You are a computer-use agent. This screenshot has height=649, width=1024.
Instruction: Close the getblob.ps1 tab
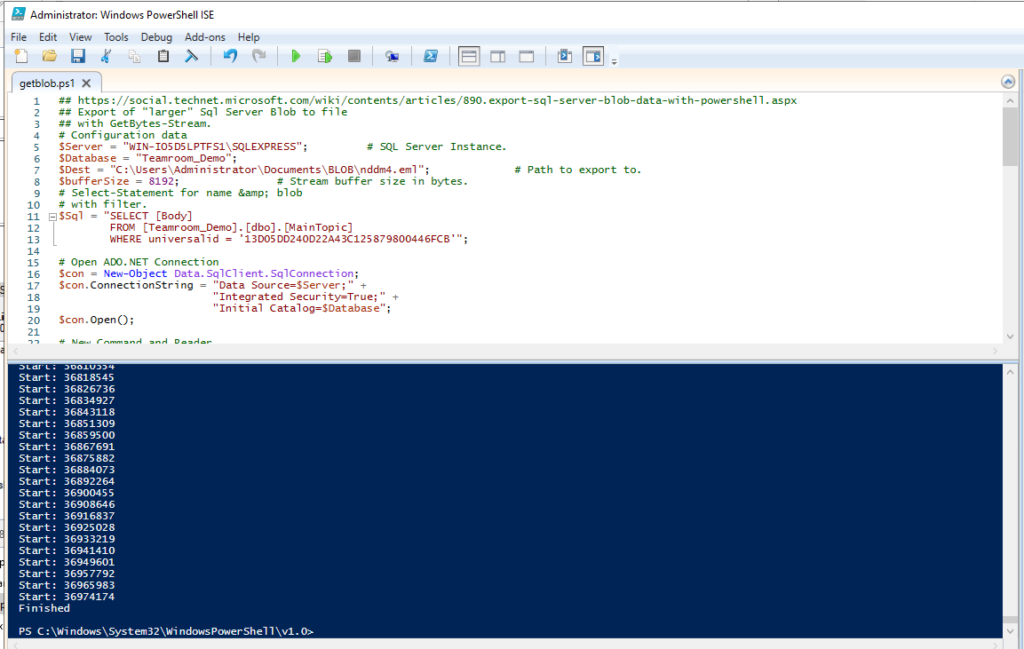click(83, 82)
